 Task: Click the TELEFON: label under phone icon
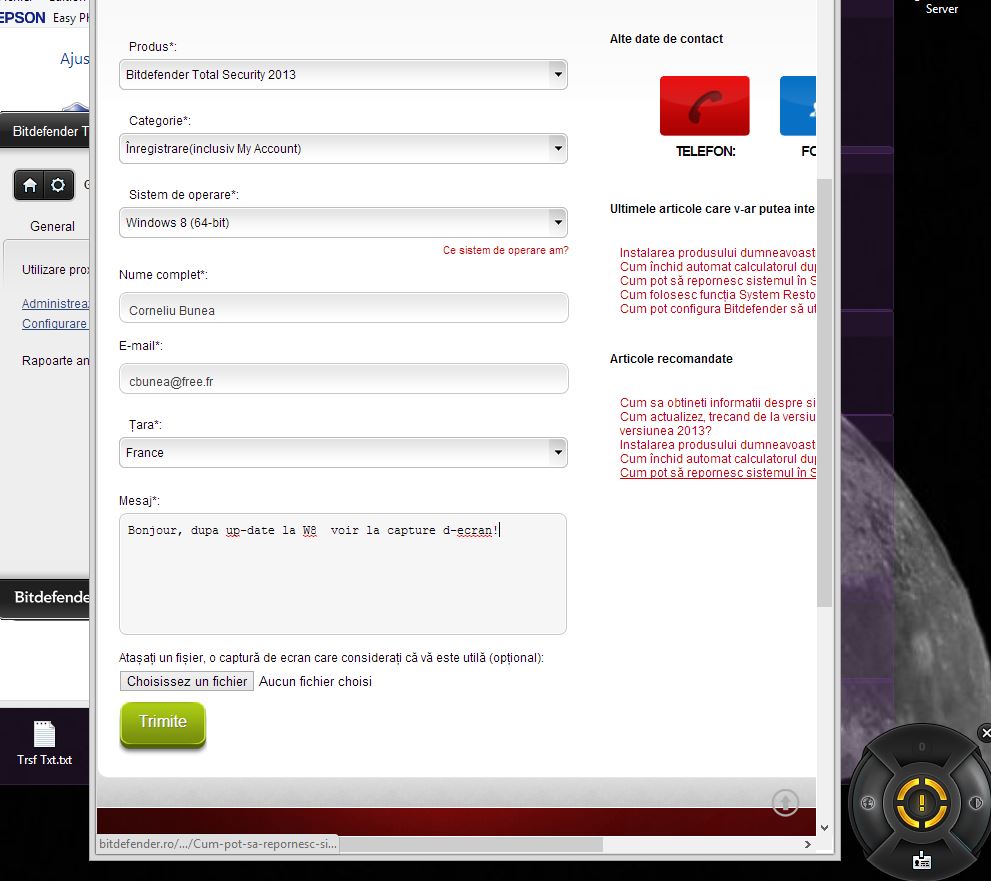coord(705,151)
